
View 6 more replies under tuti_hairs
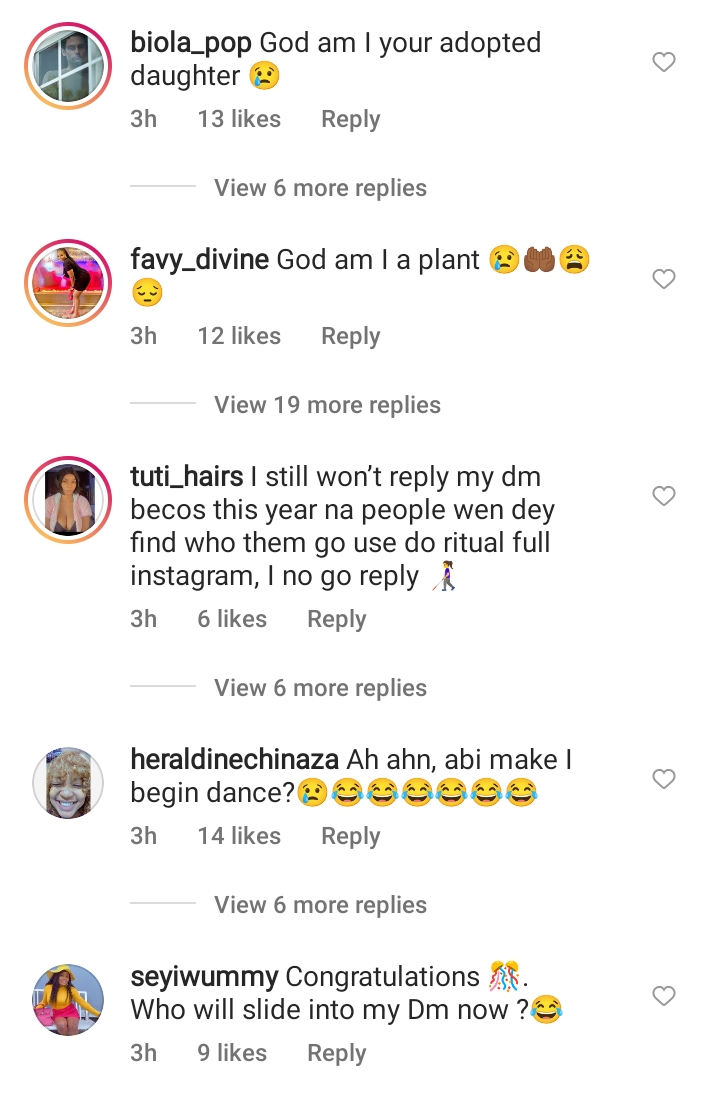(320, 688)
